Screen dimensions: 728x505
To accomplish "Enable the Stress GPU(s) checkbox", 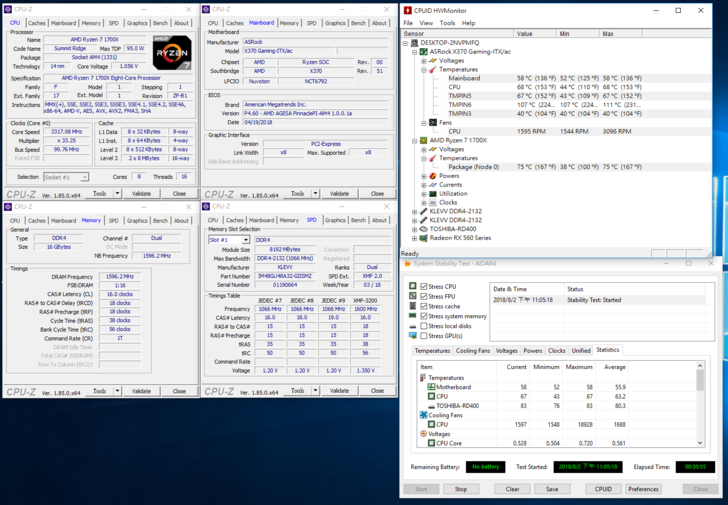I will coord(424,336).
